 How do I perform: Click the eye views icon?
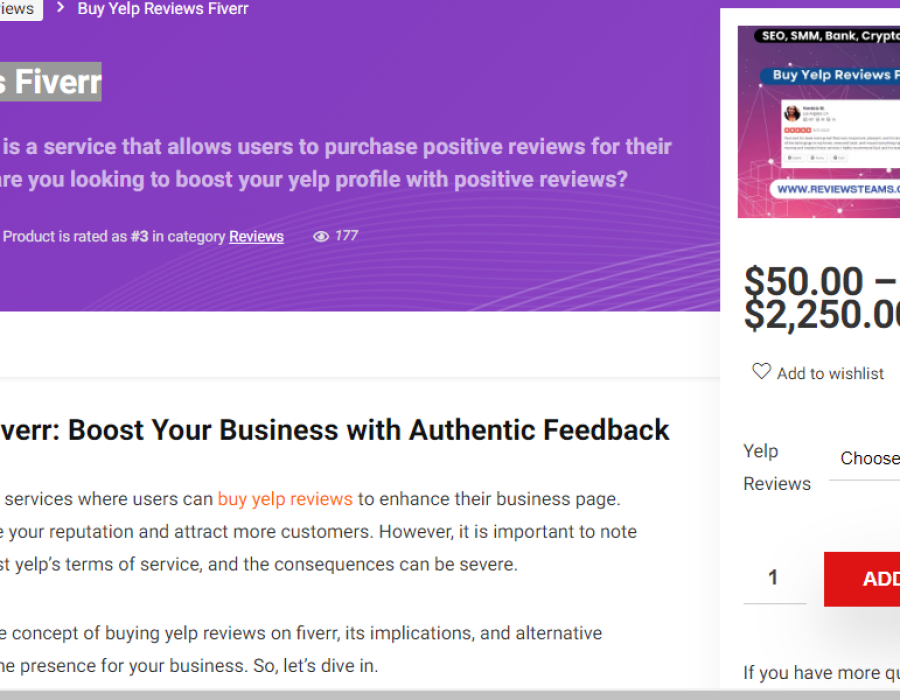click(x=321, y=237)
